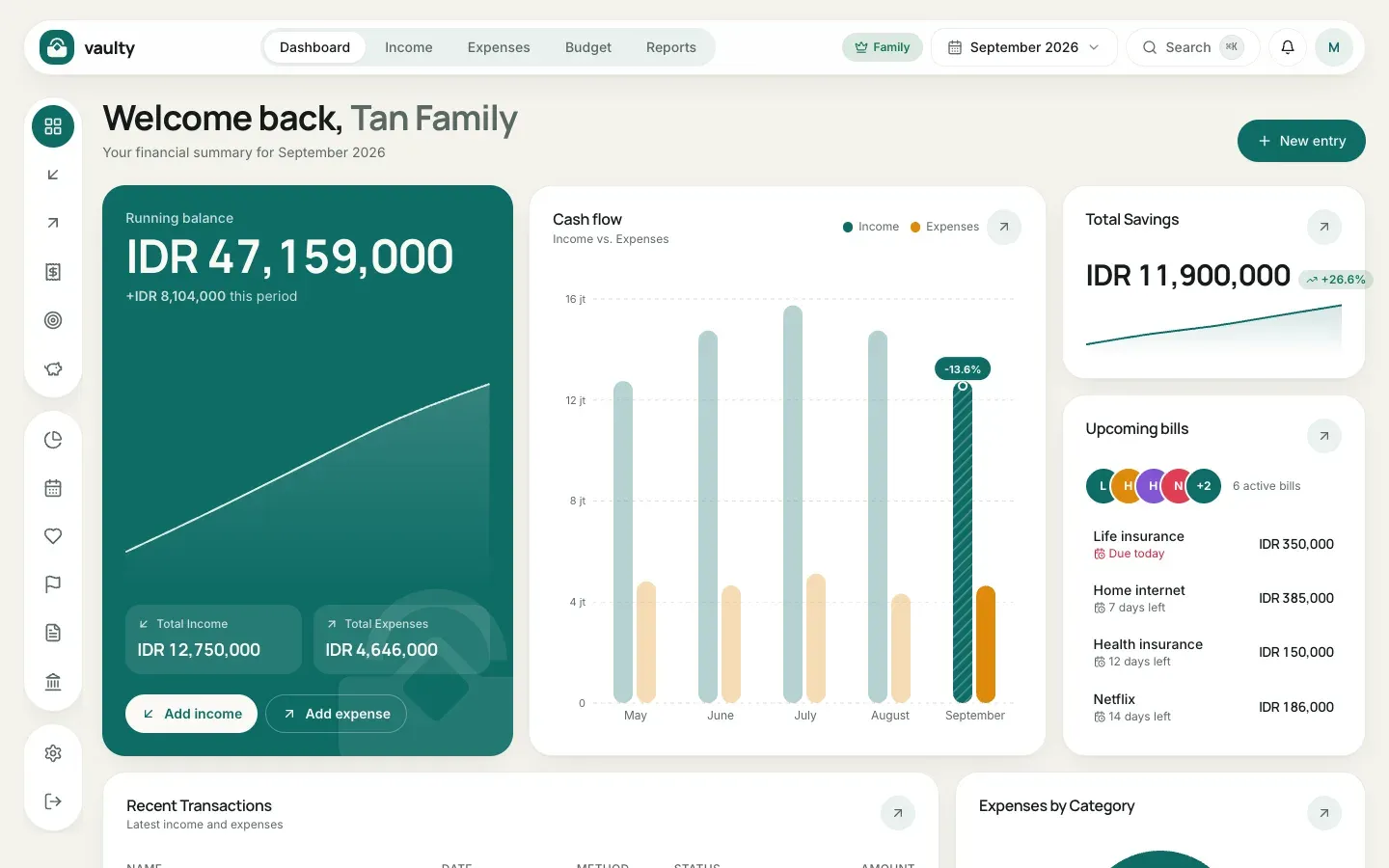Expand the Total Savings card arrow

(1324, 228)
